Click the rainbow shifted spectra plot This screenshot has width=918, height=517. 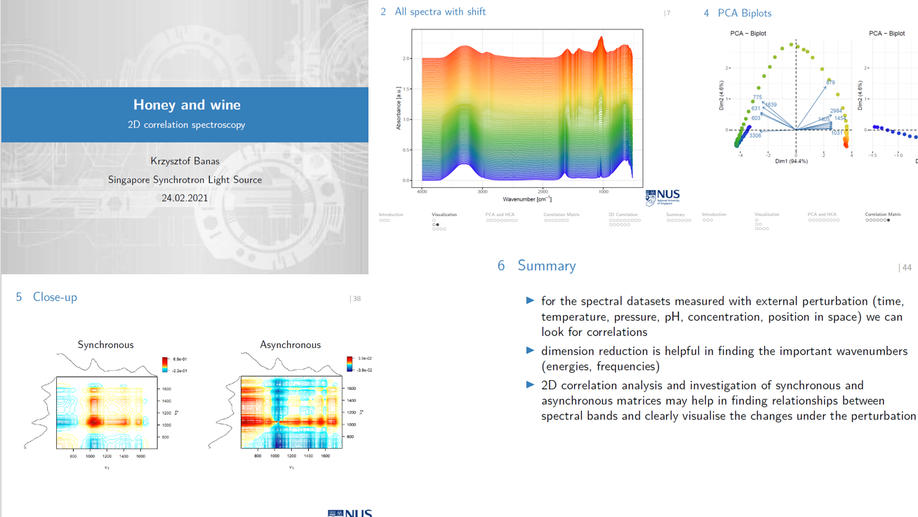point(527,108)
